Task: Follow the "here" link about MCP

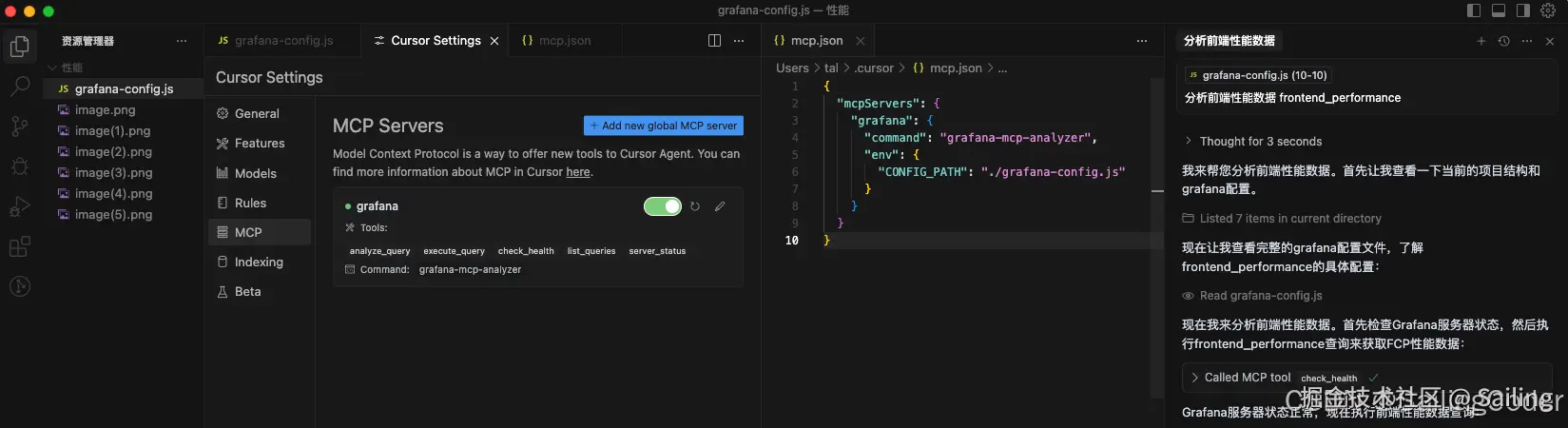Action: (x=578, y=172)
